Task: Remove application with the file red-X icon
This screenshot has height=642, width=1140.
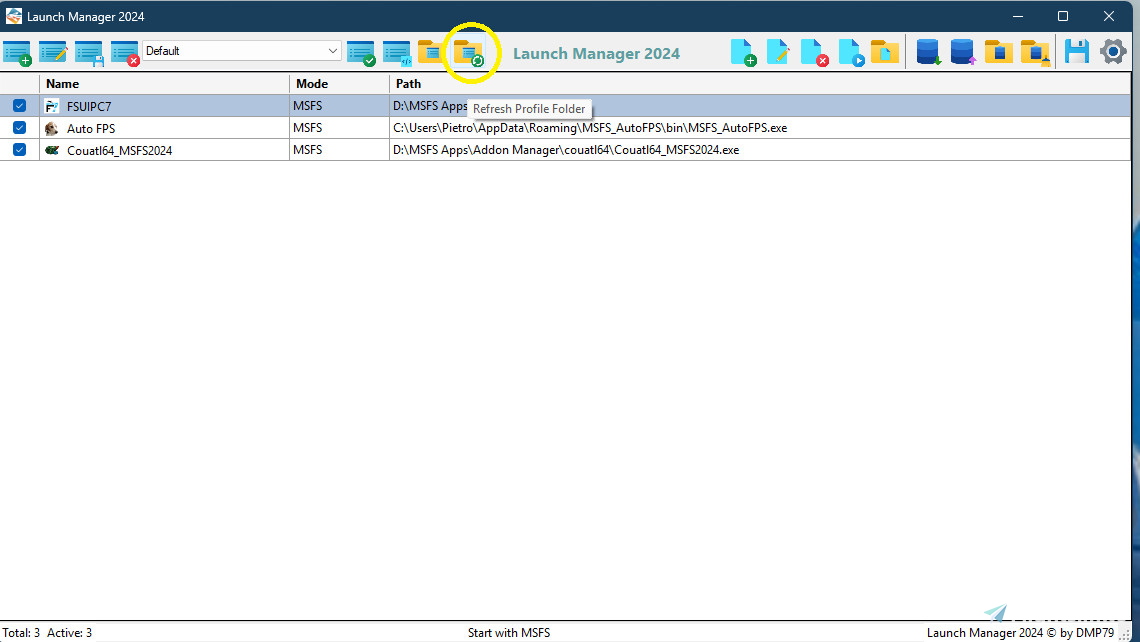Action: click(814, 52)
